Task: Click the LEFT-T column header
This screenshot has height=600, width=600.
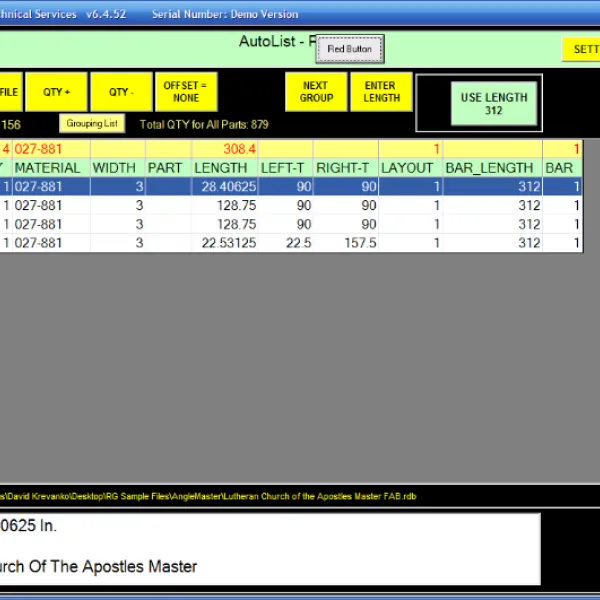Action: 283,168
